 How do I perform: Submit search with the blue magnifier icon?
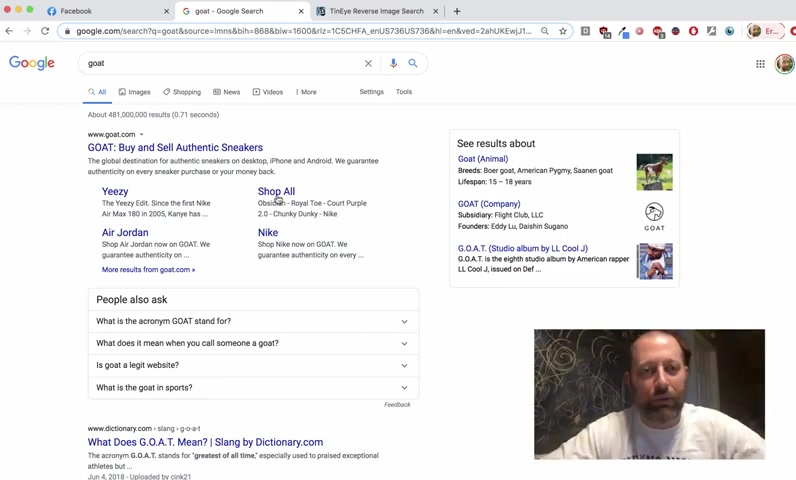(x=413, y=63)
